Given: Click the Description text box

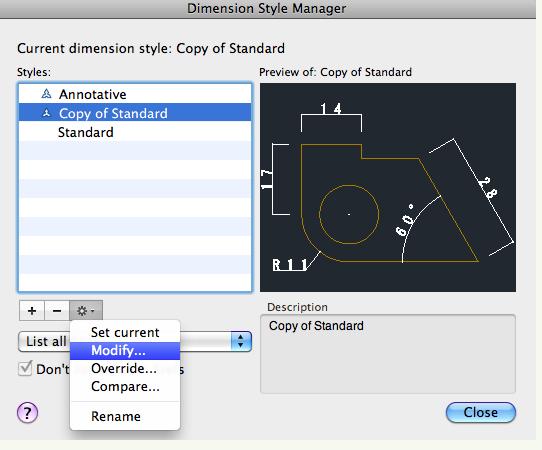Looking at the screenshot, I should tap(387, 354).
